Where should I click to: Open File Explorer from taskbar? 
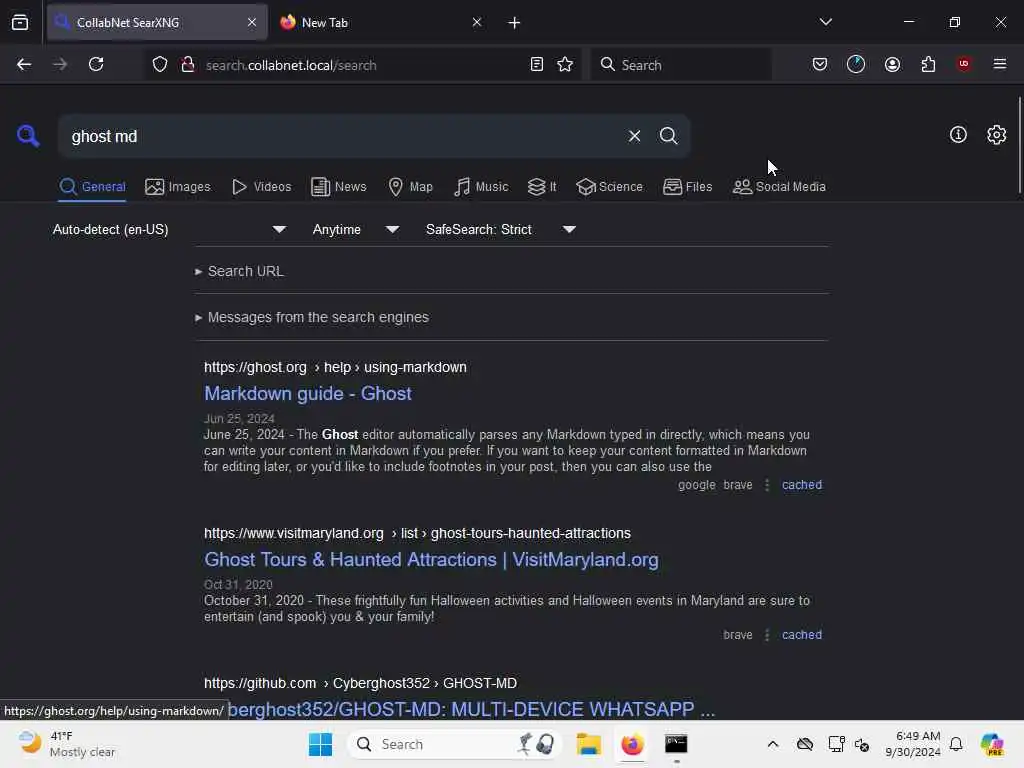588,744
